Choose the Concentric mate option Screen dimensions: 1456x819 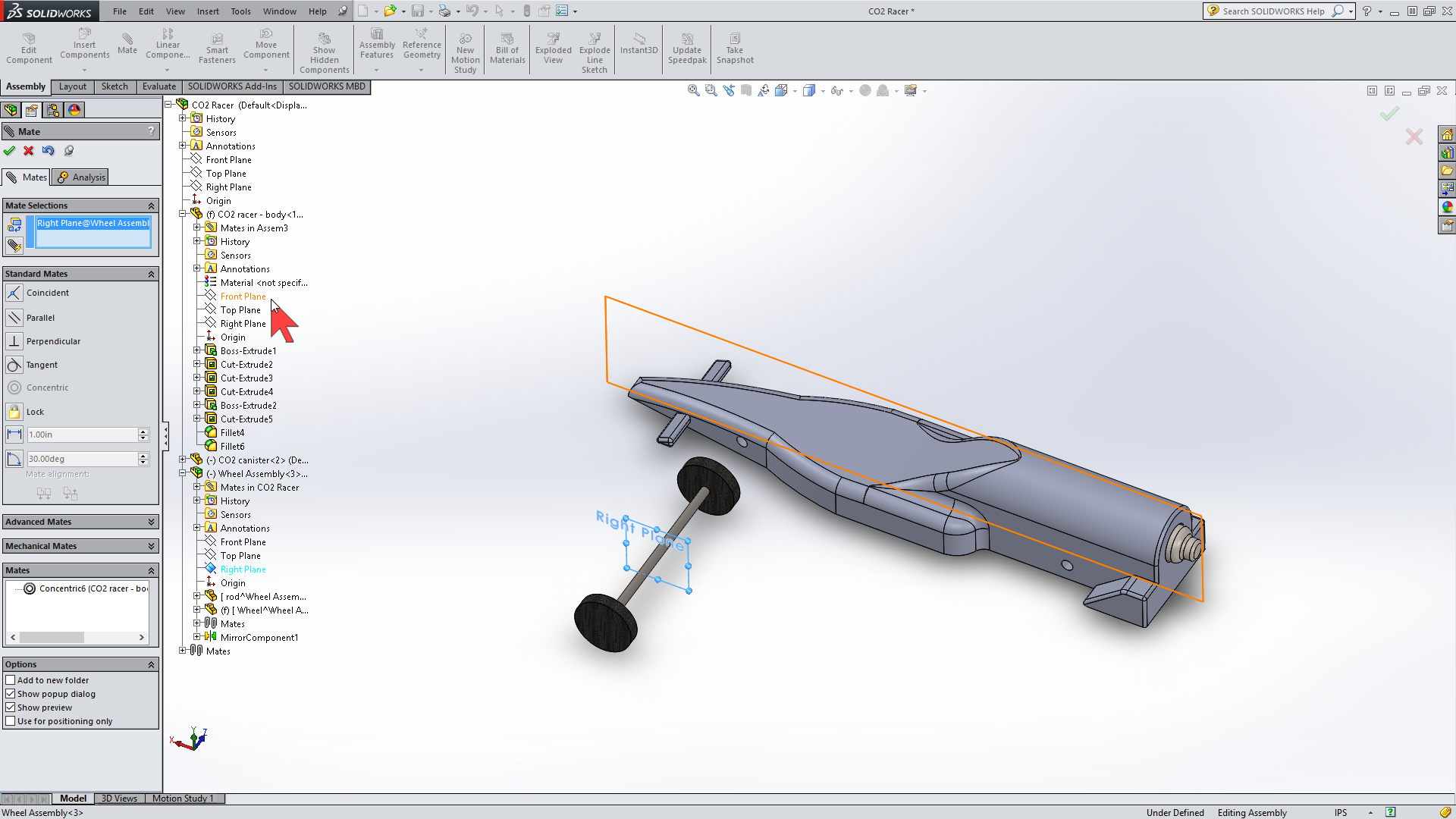pyautogui.click(x=46, y=387)
